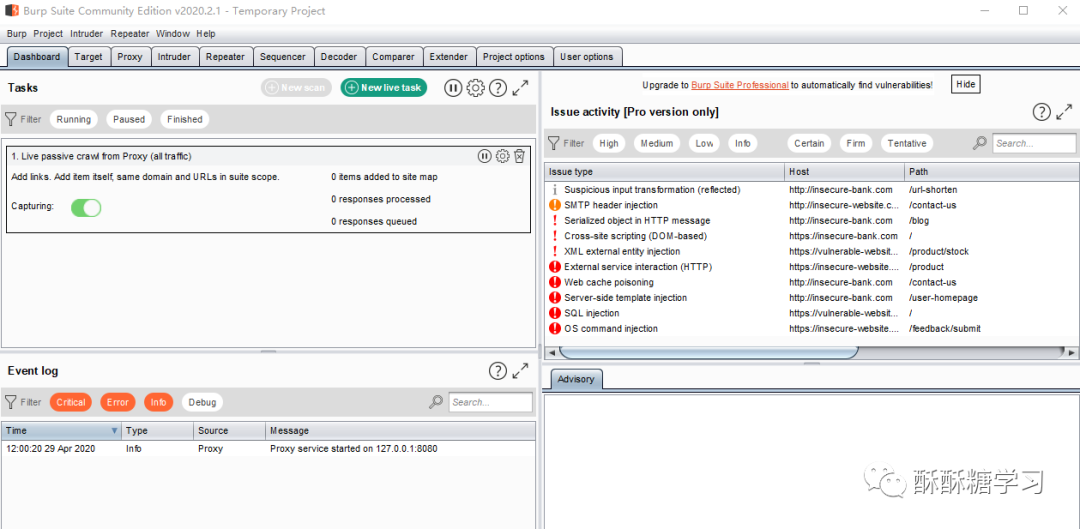Open the Burp menu
This screenshot has width=1080, height=529.
(17, 34)
